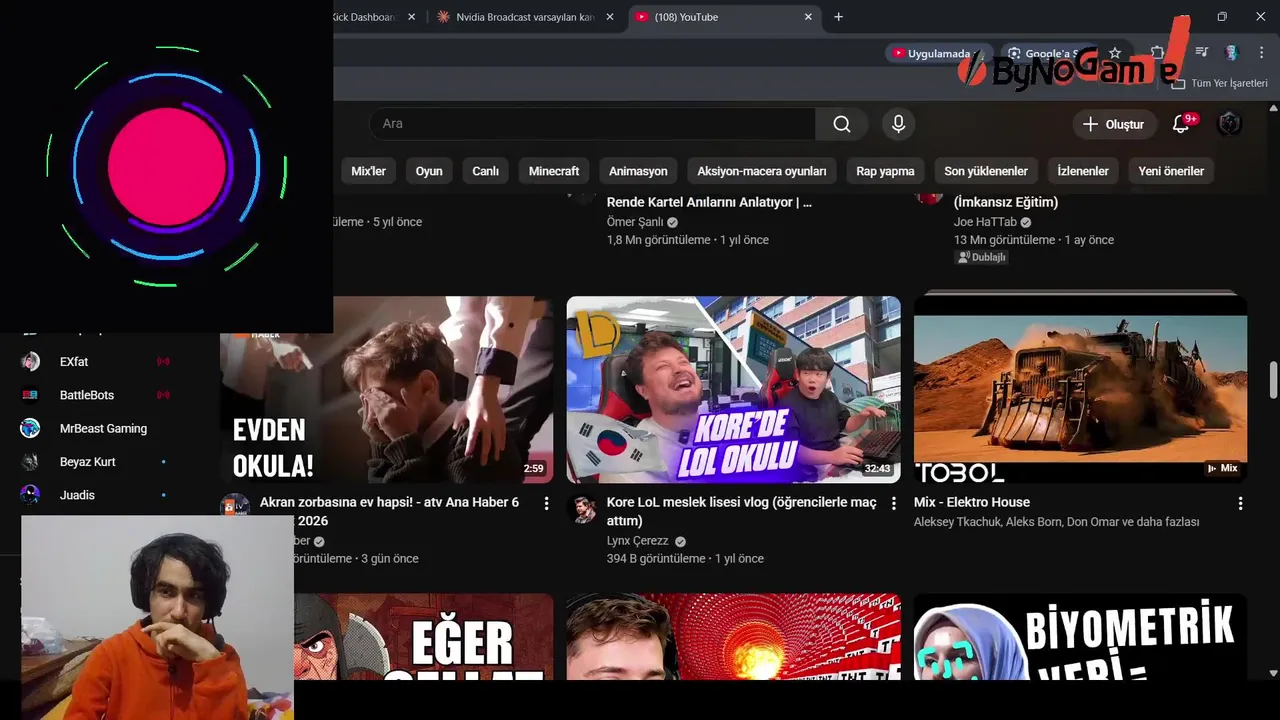Filter by the Animasyon chip

click(x=638, y=171)
